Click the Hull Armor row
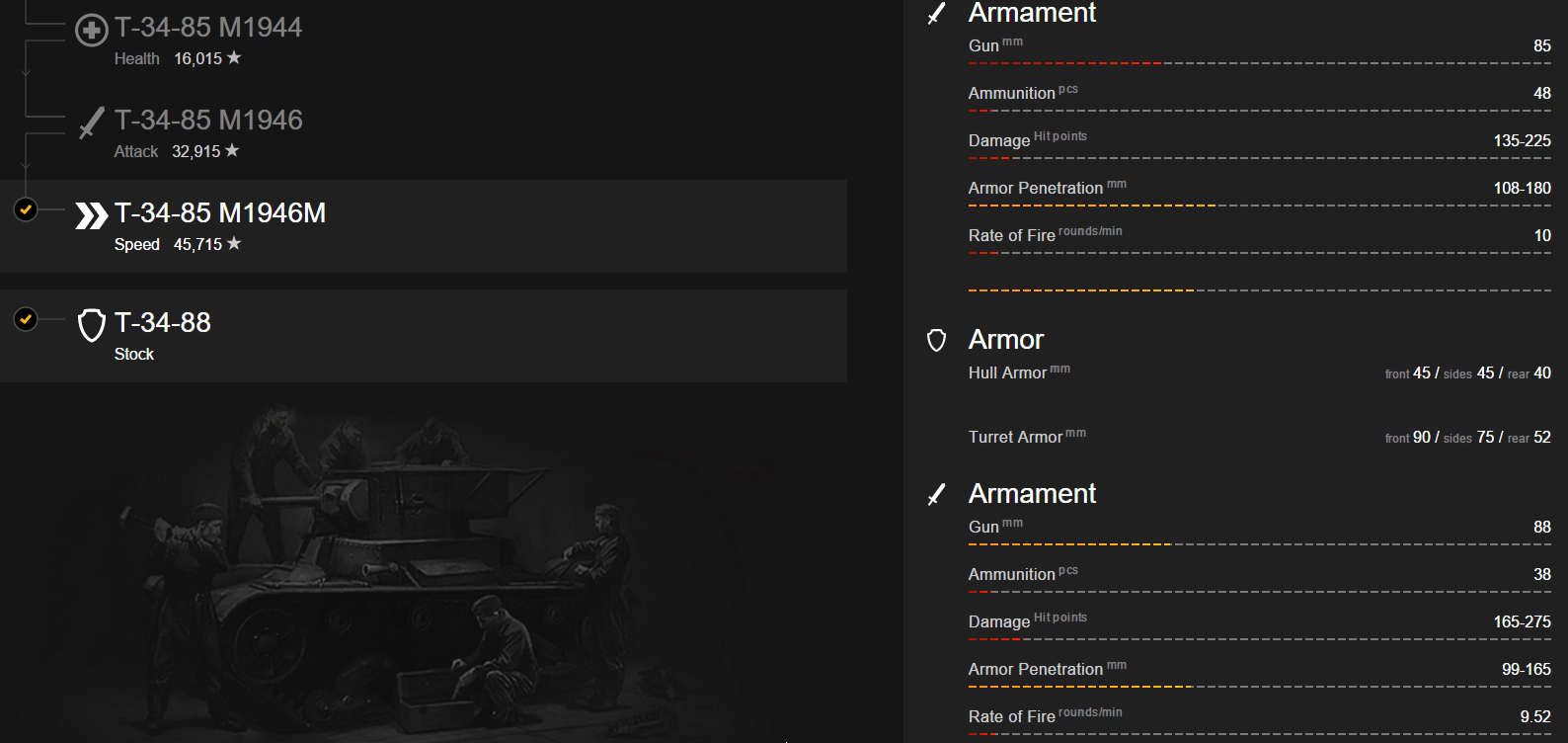 point(1259,372)
